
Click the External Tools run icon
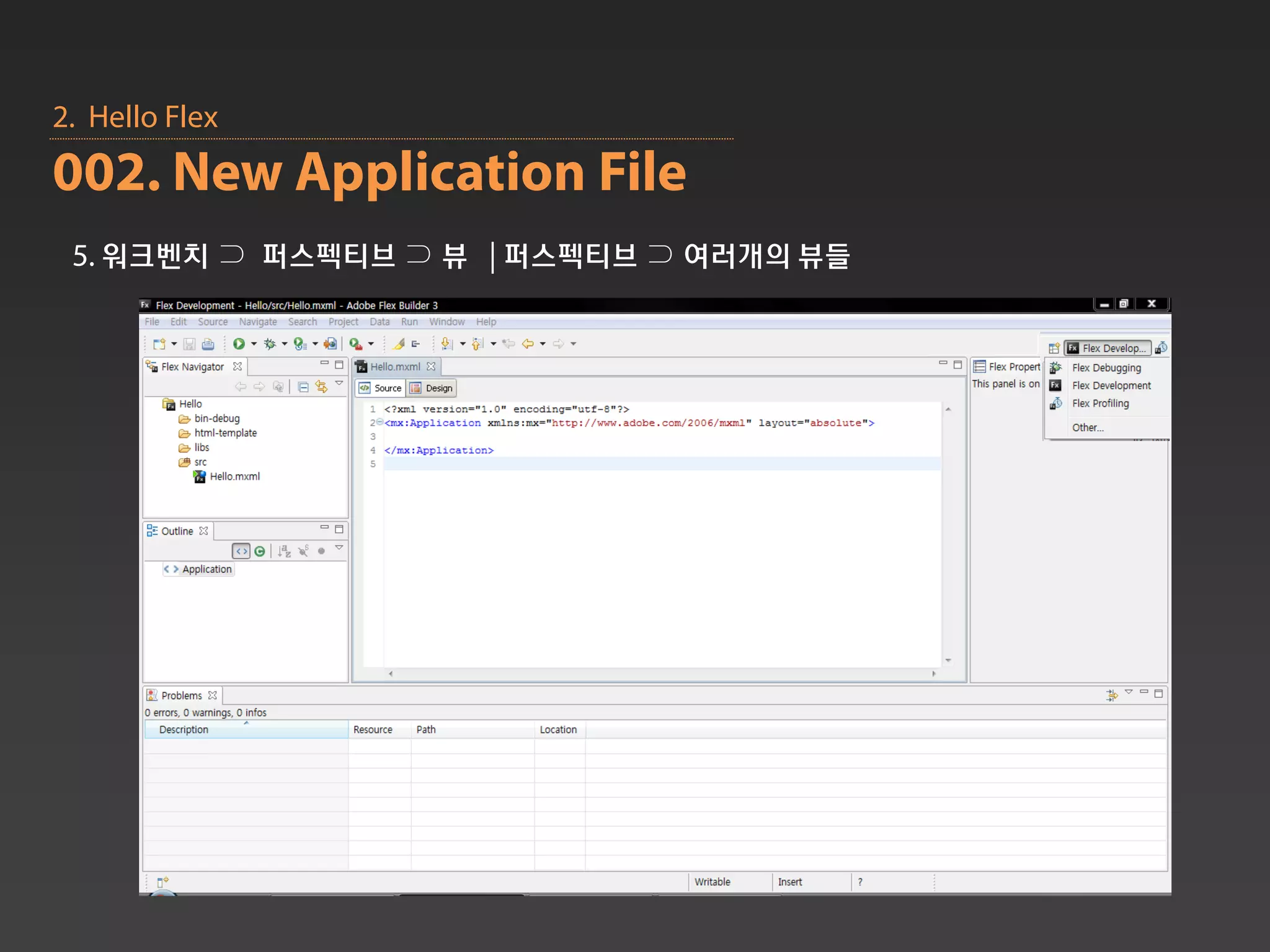(x=356, y=344)
